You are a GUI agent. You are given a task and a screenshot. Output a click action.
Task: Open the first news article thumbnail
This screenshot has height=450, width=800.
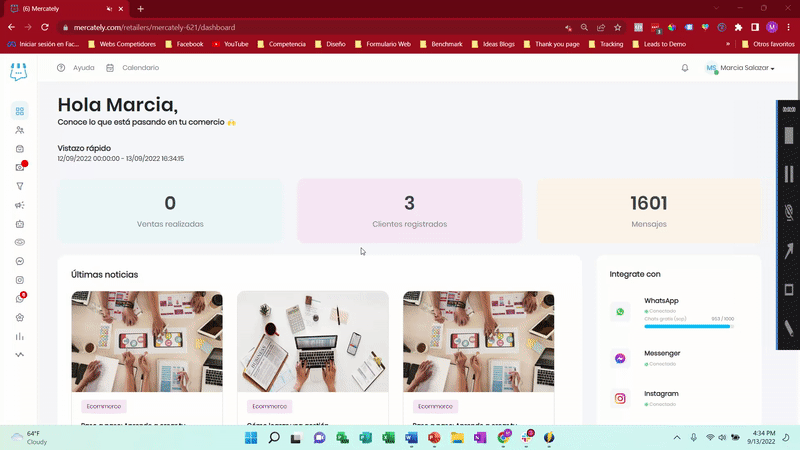click(147, 341)
